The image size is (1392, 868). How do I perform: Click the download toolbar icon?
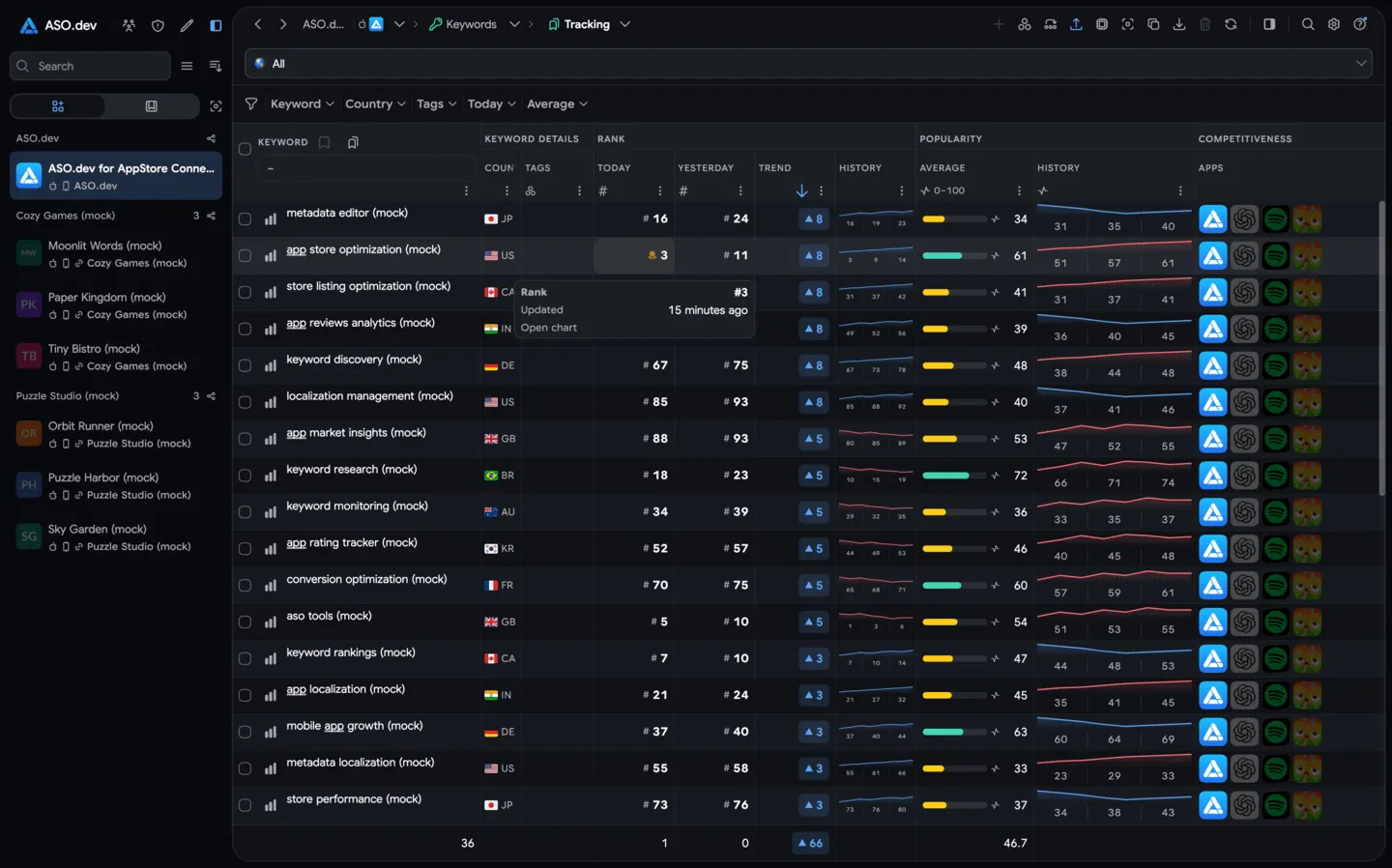(x=1179, y=24)
